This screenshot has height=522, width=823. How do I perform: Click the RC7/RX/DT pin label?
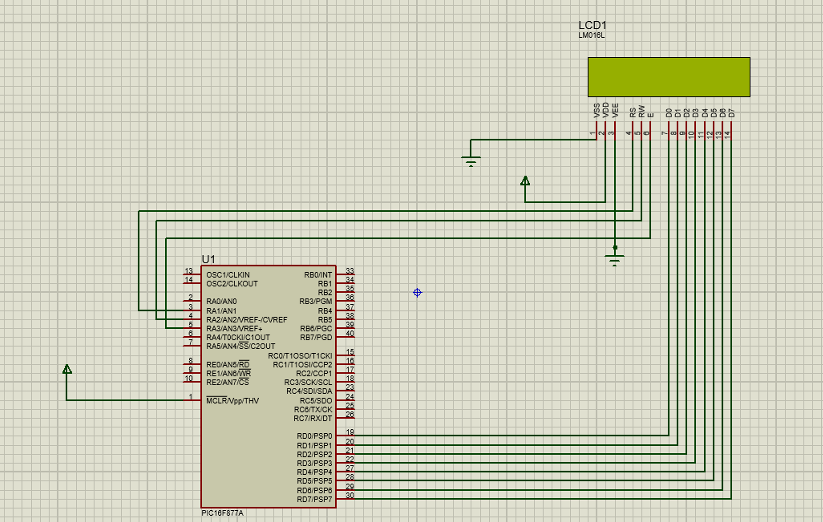[x=313, y=419]
